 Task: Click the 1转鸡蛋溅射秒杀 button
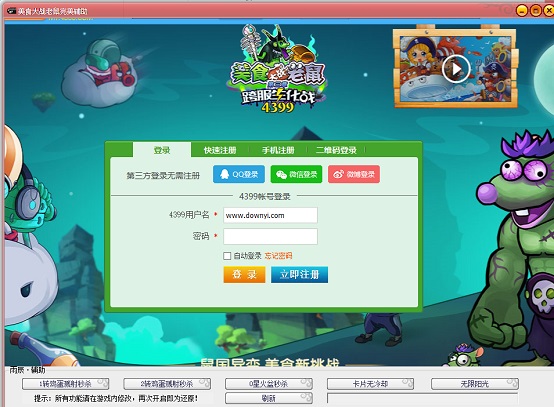[65, 384]
